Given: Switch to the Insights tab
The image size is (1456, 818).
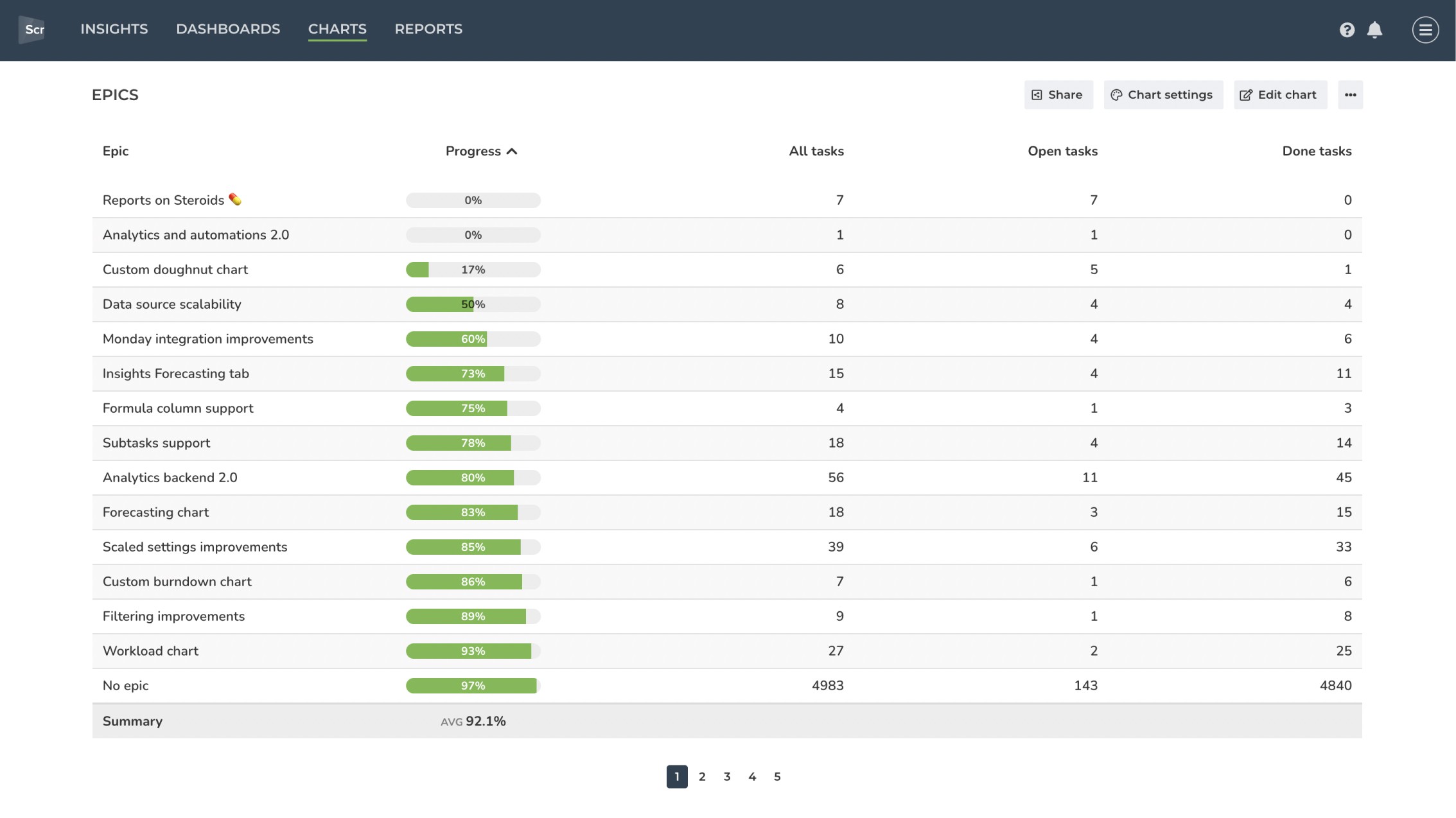Looking at the screenshot, I should 114,30.
